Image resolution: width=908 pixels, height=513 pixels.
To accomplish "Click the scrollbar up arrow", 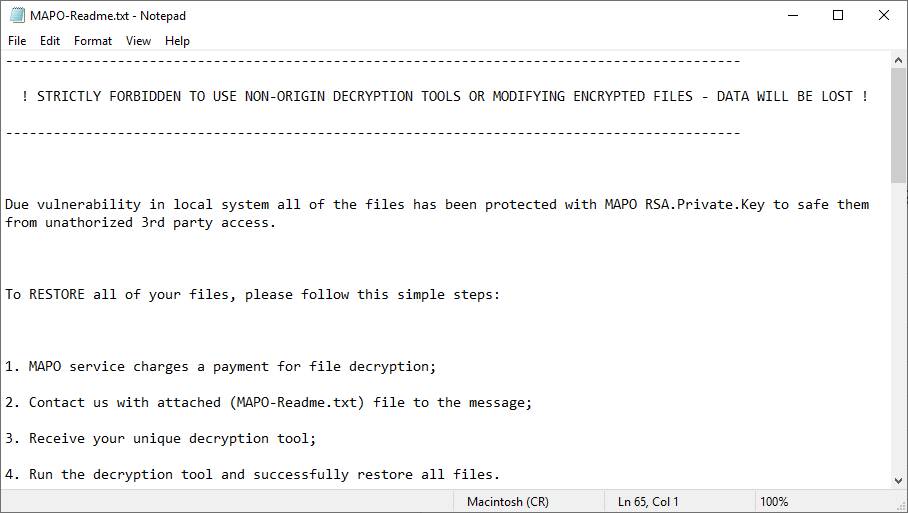I will tap(899, 60).
